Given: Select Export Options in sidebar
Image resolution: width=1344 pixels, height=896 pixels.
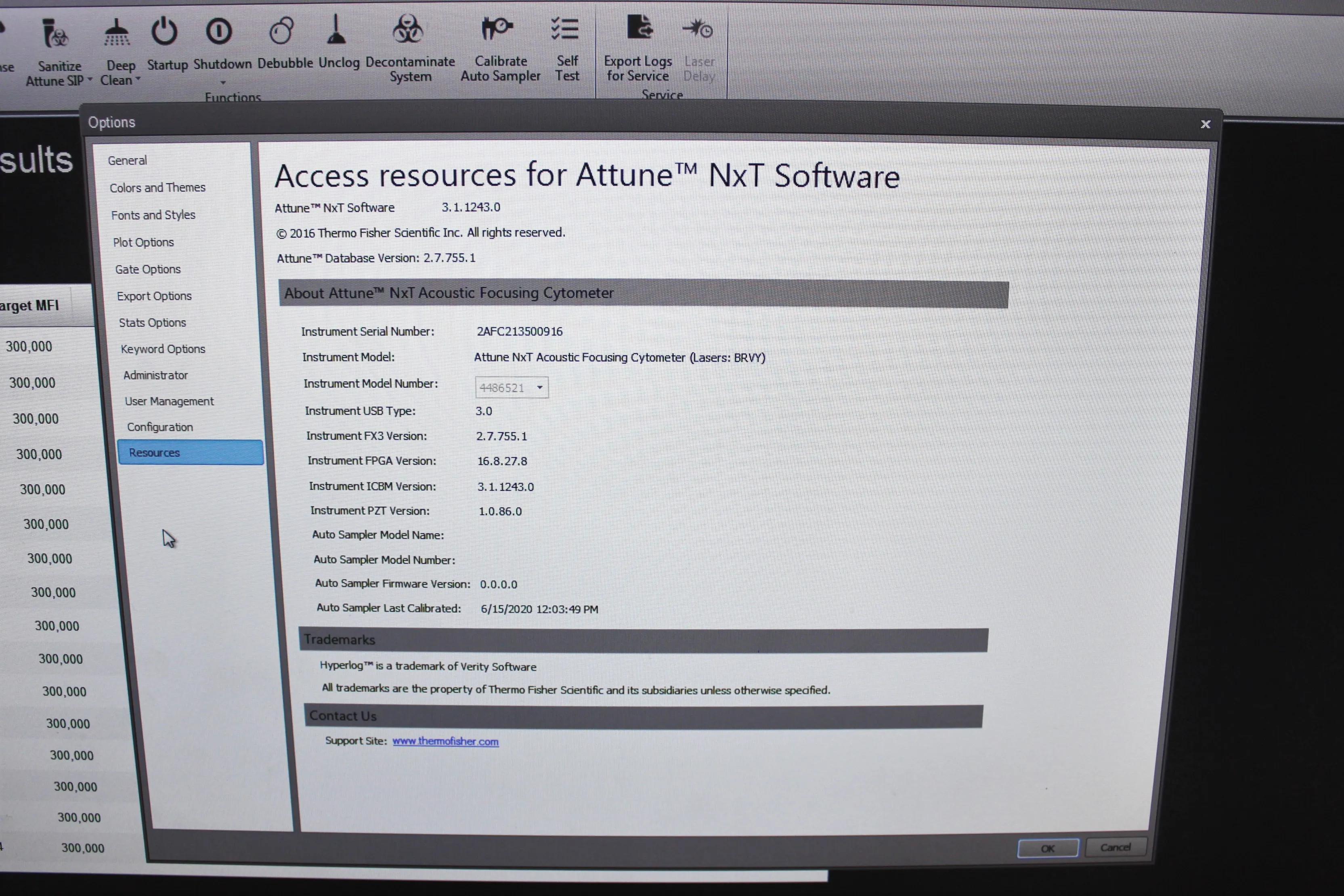Looking at the screenshot, I should point(154,296).
